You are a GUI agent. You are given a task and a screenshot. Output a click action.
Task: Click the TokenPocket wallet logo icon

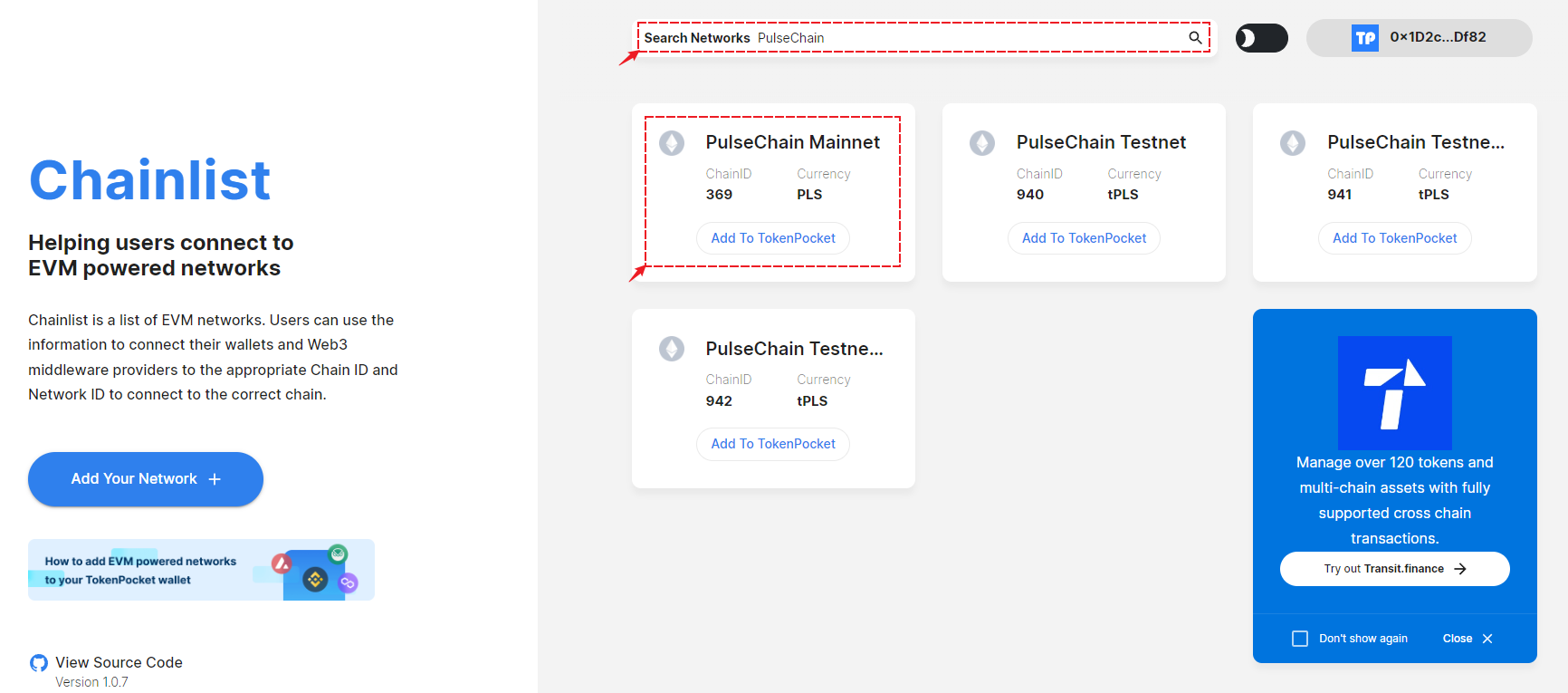coord(1365,38)
